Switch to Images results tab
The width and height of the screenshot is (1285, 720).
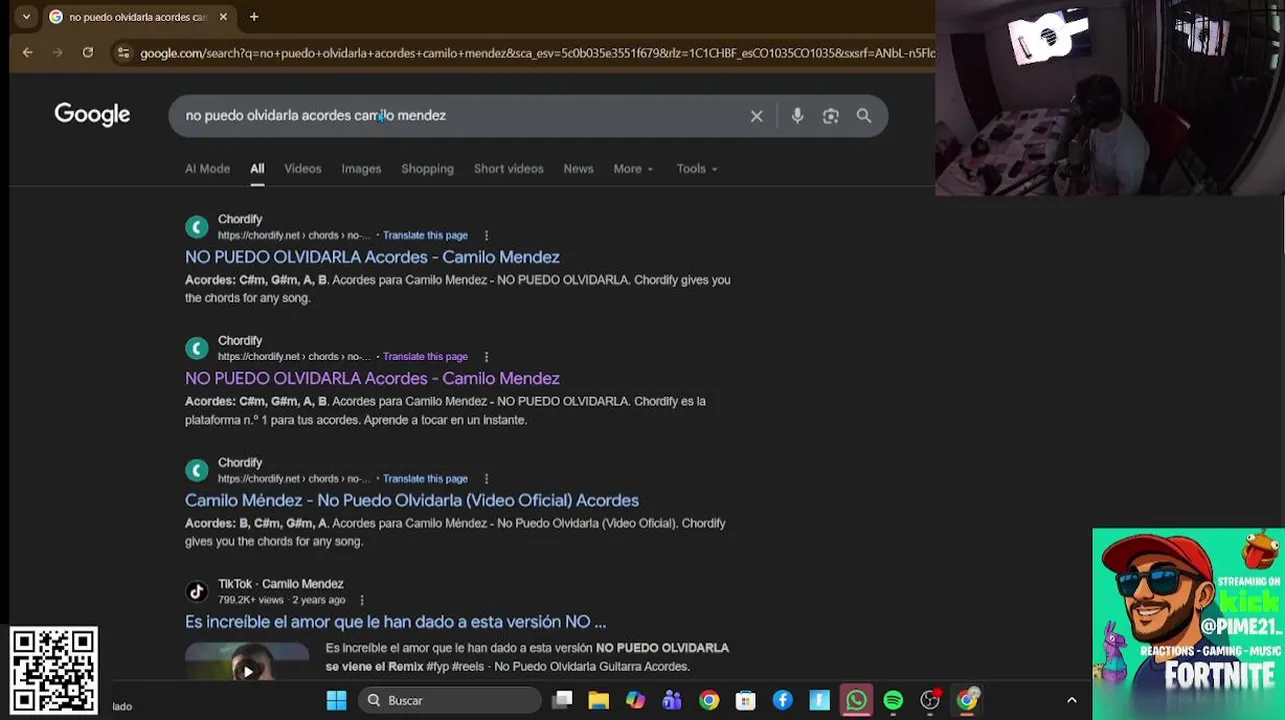tap(361, 169)
